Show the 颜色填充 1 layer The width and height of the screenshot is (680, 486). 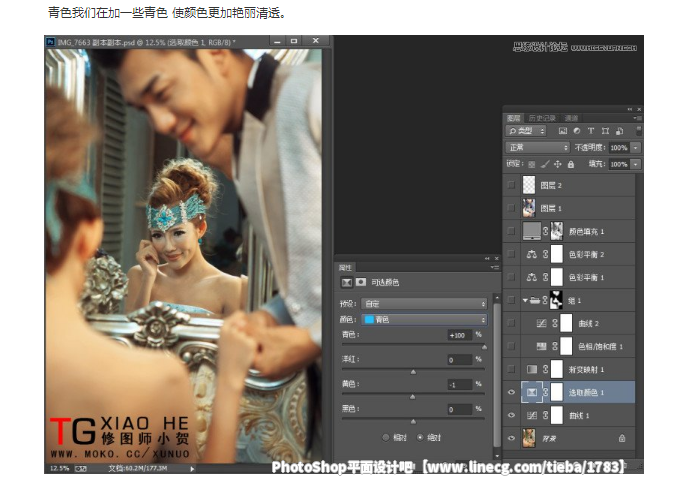511,231
